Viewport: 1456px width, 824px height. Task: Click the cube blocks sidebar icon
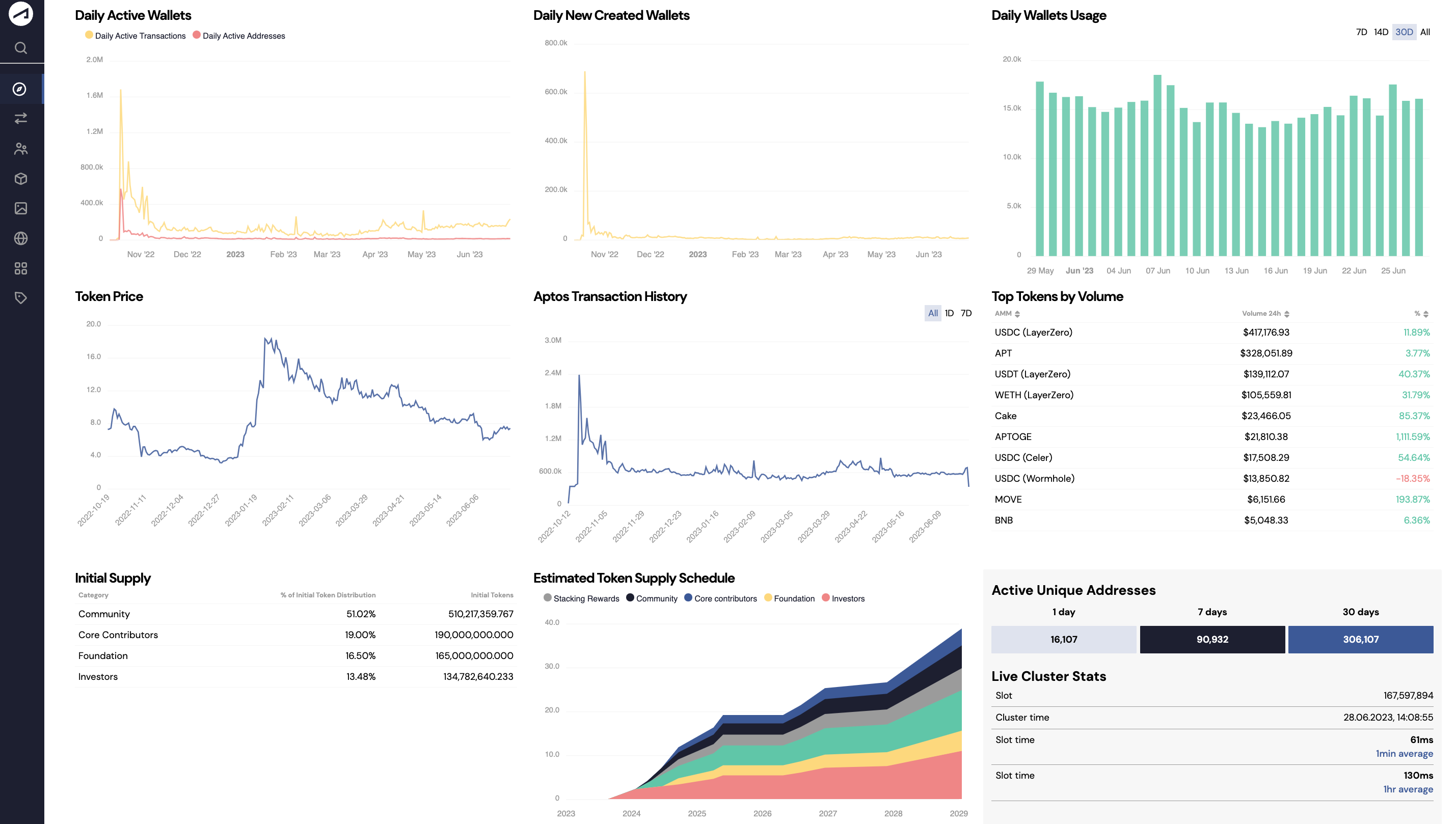pos(21,179)
